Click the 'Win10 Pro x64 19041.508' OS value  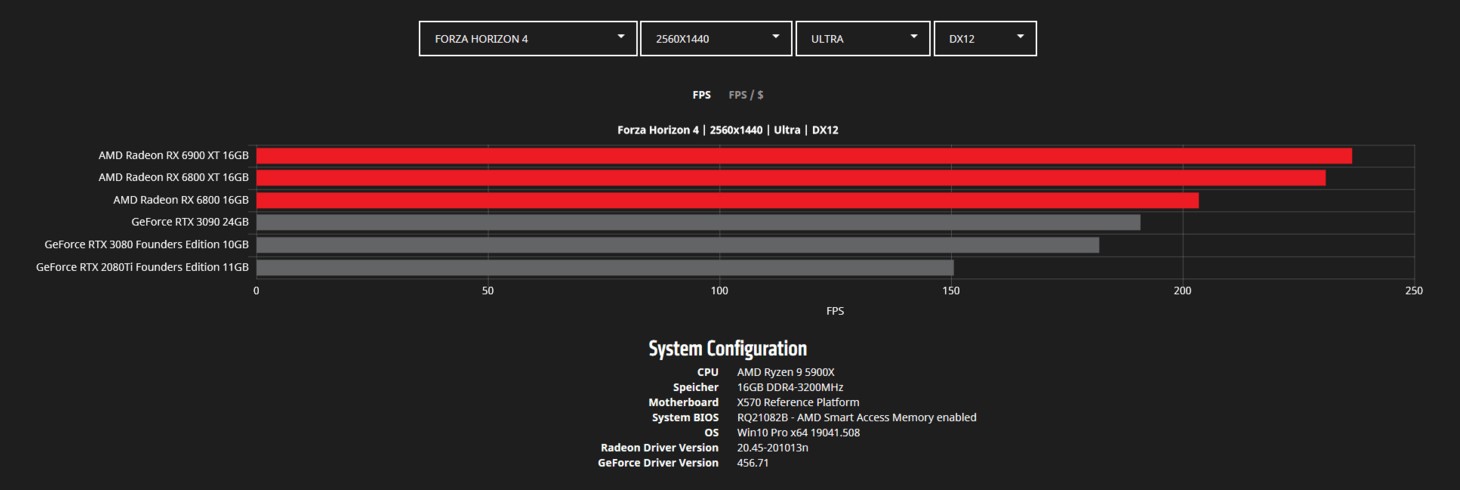tap(798, 432)
